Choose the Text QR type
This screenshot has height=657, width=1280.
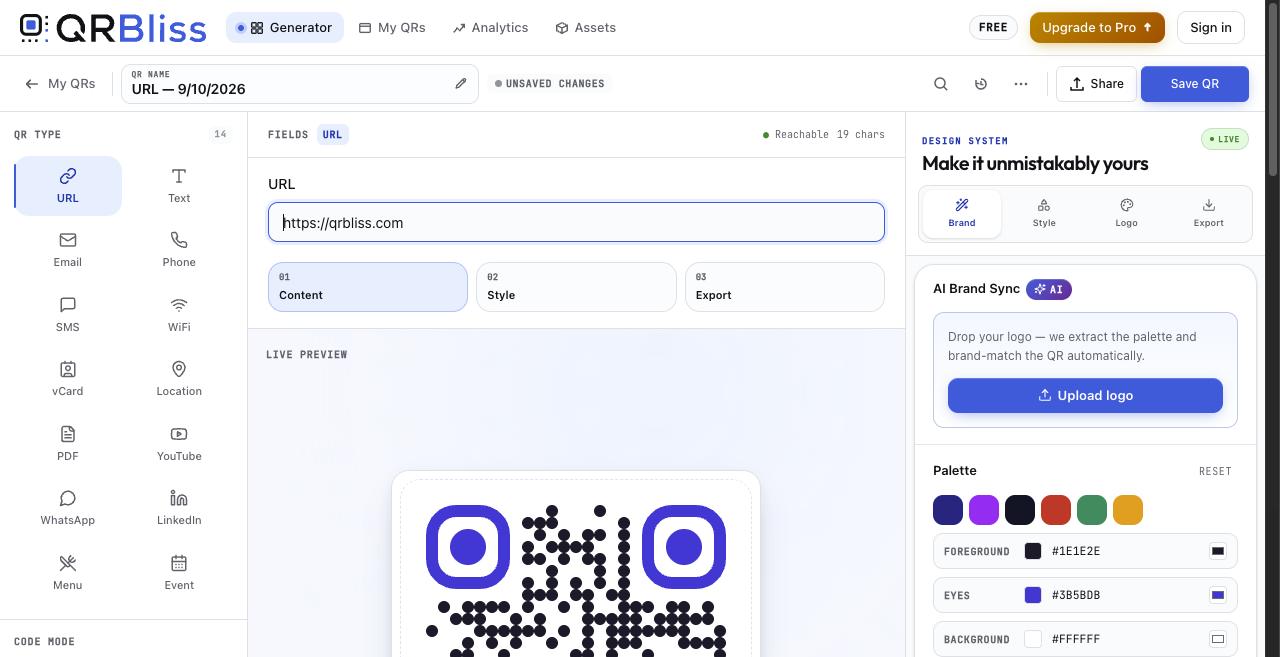coord(179,186)
